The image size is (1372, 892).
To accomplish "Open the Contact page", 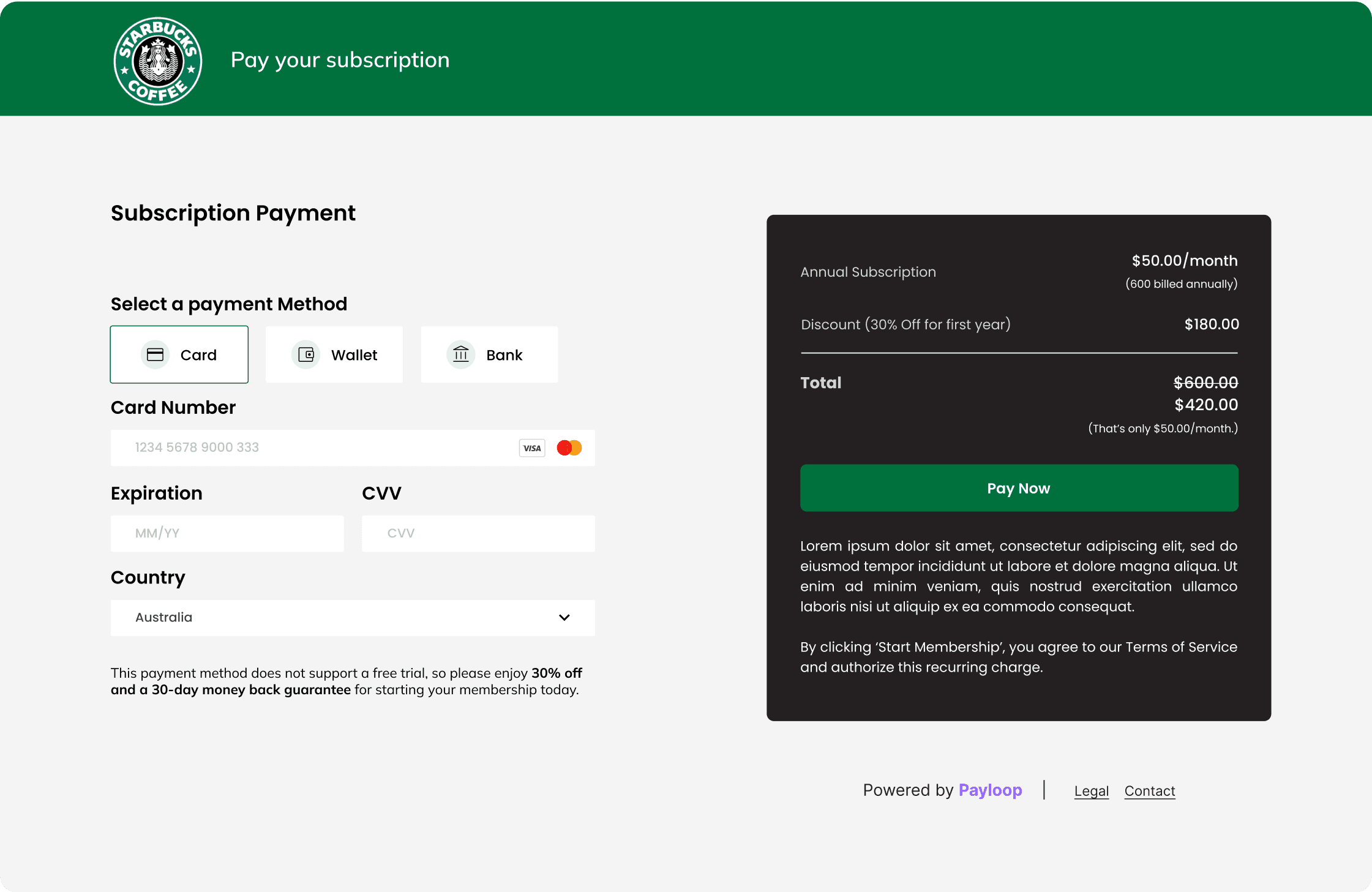I will pos(1149,790).
